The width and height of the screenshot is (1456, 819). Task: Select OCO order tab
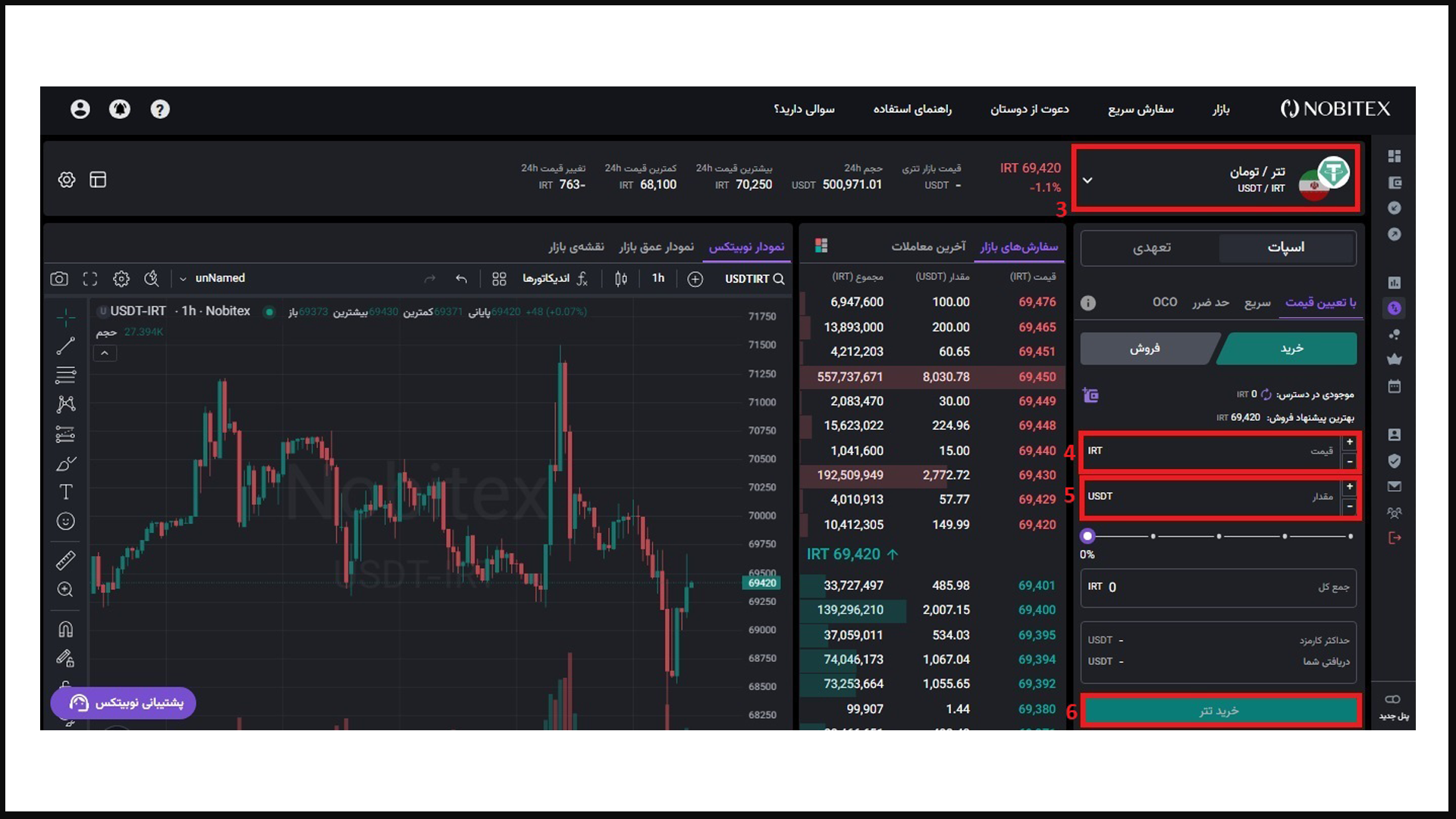click(x=1165, y=303)
